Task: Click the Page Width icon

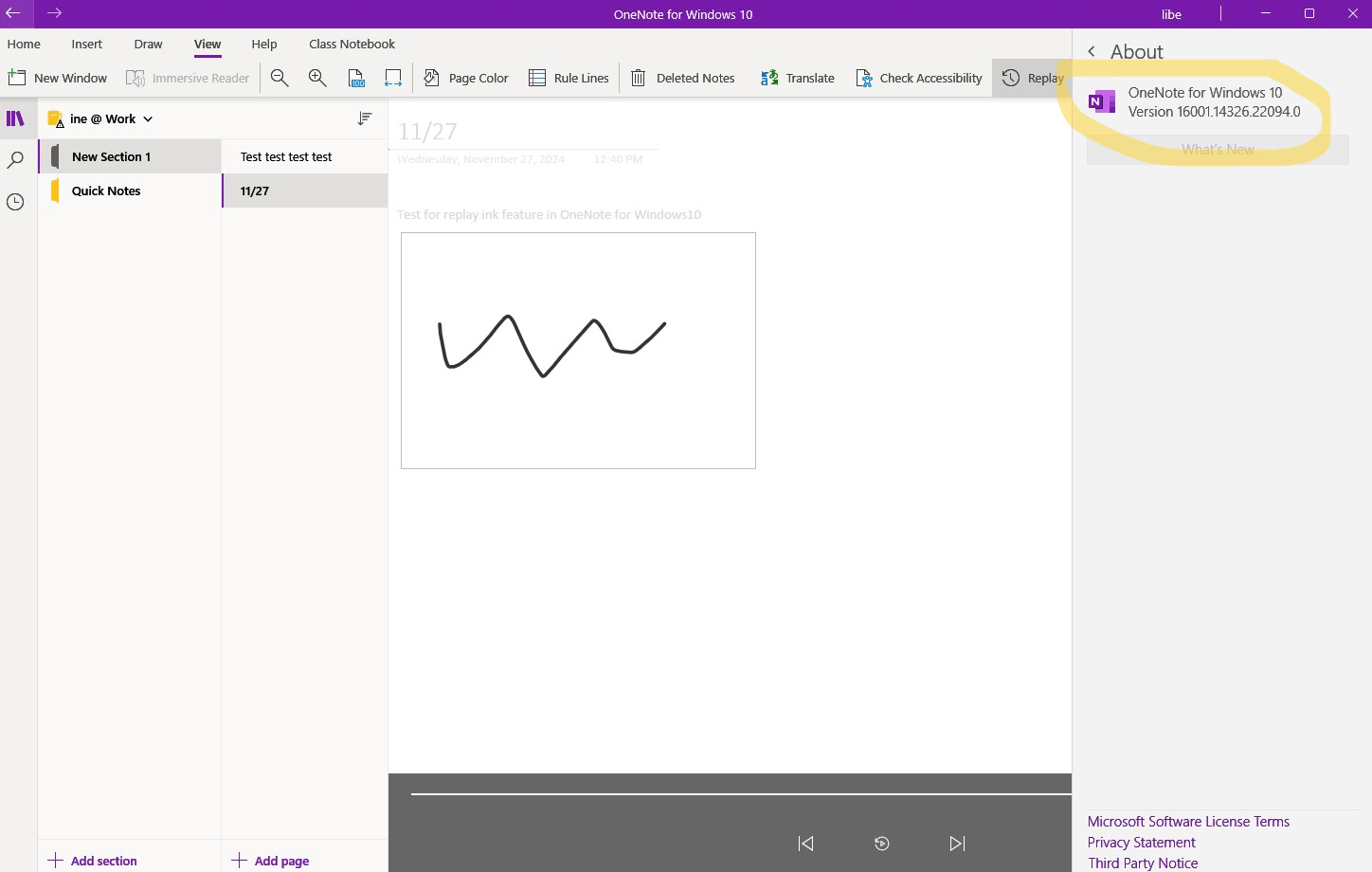Action: [393, 78]
